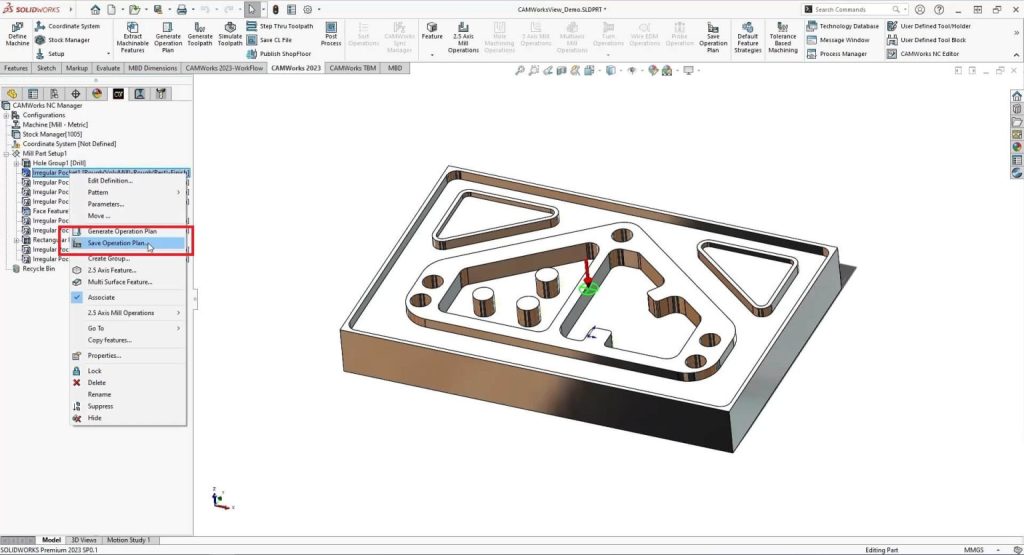Start Simulate Toolpath

[x=230, y=34]
